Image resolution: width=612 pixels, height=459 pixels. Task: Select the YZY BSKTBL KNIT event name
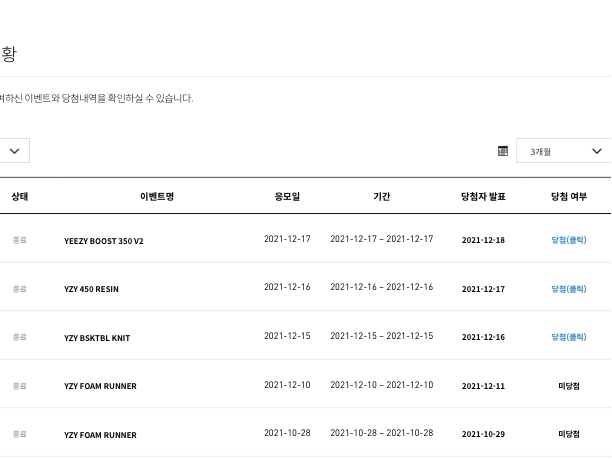(97, 338)
